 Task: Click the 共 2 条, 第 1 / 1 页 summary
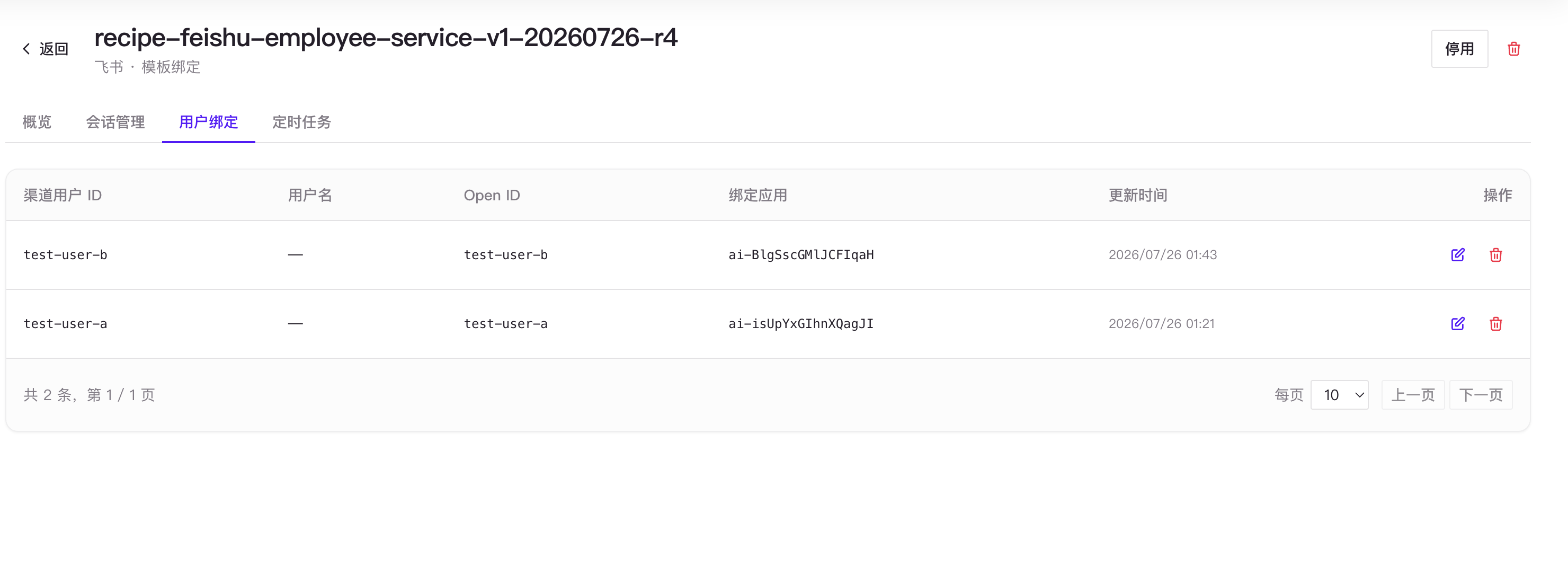click(x=90, y=395)
